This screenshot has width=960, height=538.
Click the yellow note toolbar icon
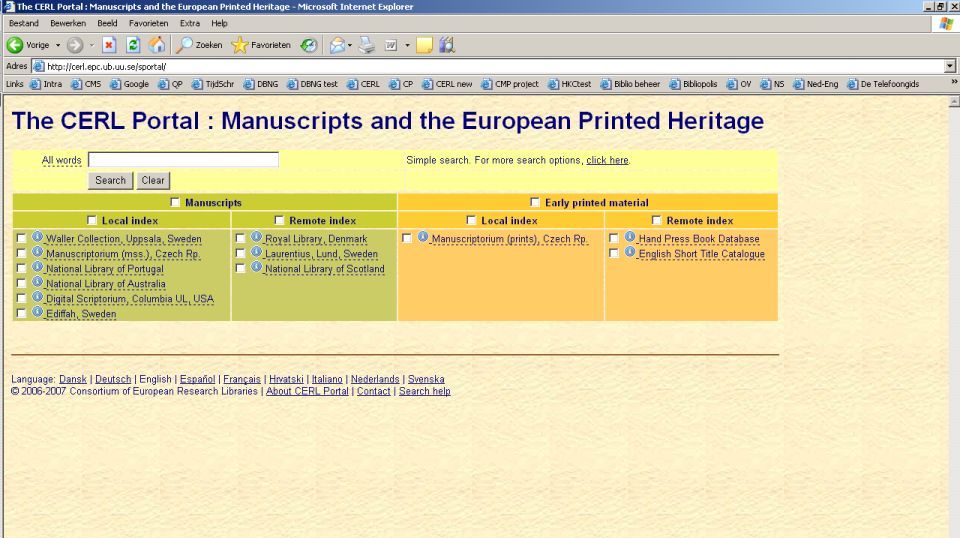[x=424, y=45]
